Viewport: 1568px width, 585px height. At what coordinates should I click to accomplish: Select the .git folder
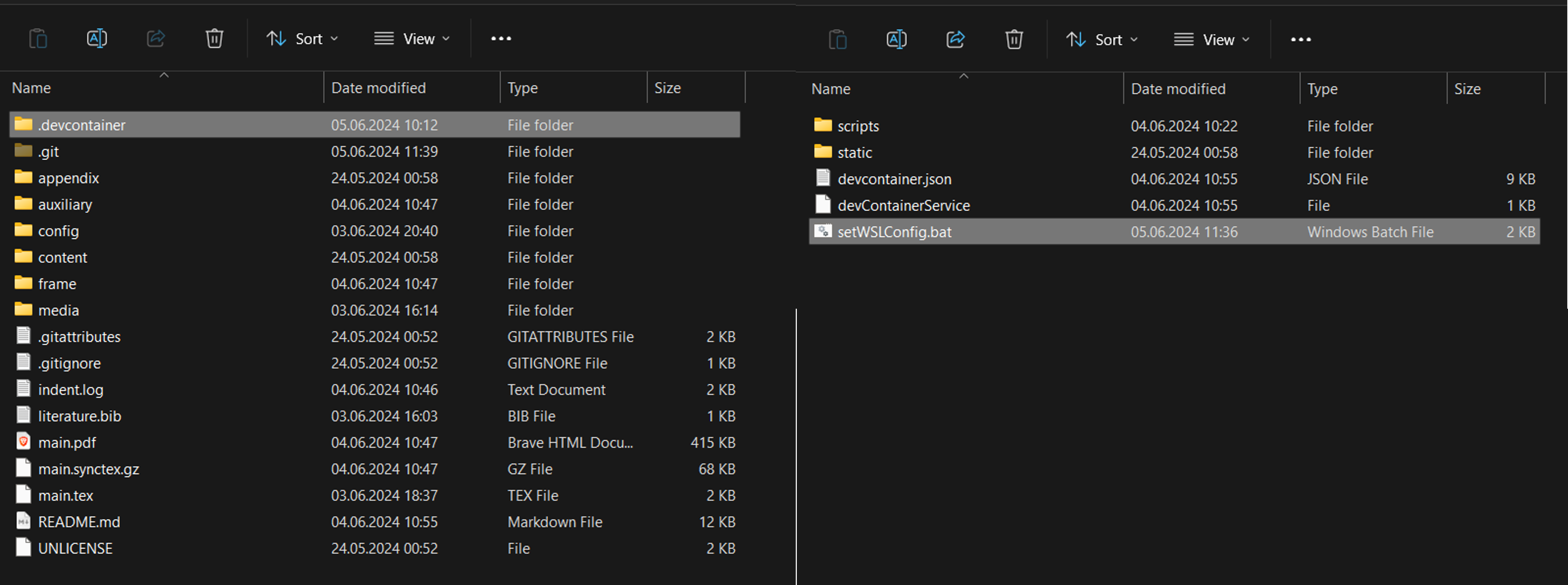(49, 152)
